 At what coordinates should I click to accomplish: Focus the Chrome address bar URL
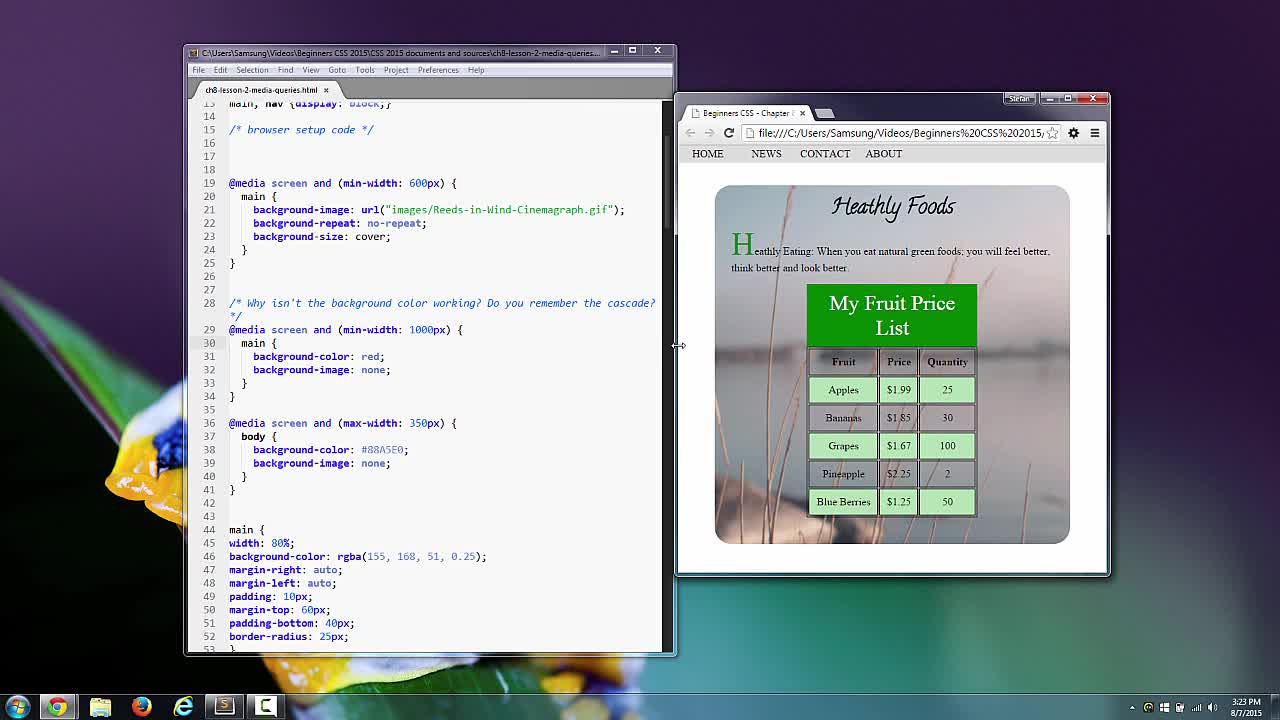(900, 133)
